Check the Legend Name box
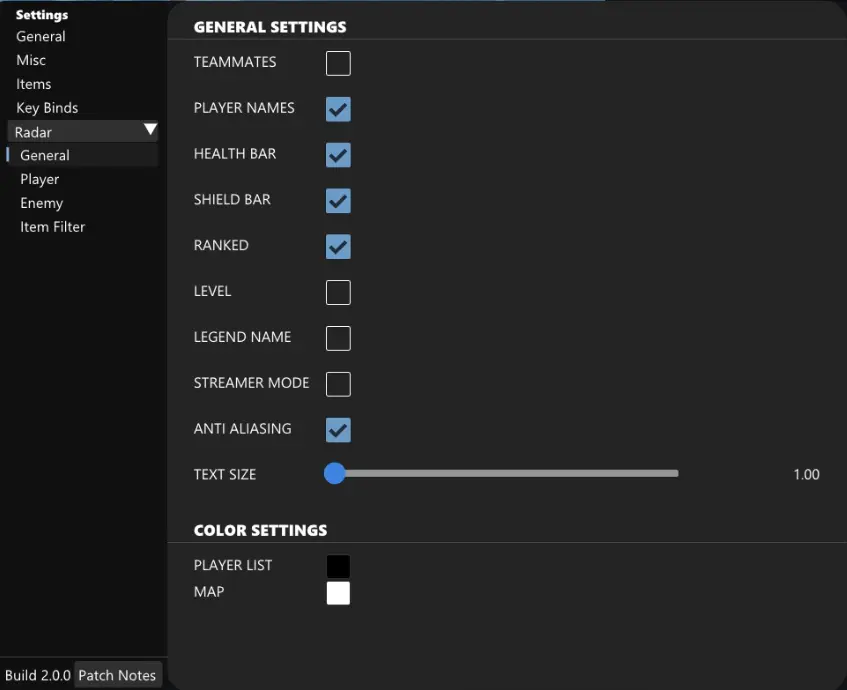The image size is (847, 690). (338, 338)
